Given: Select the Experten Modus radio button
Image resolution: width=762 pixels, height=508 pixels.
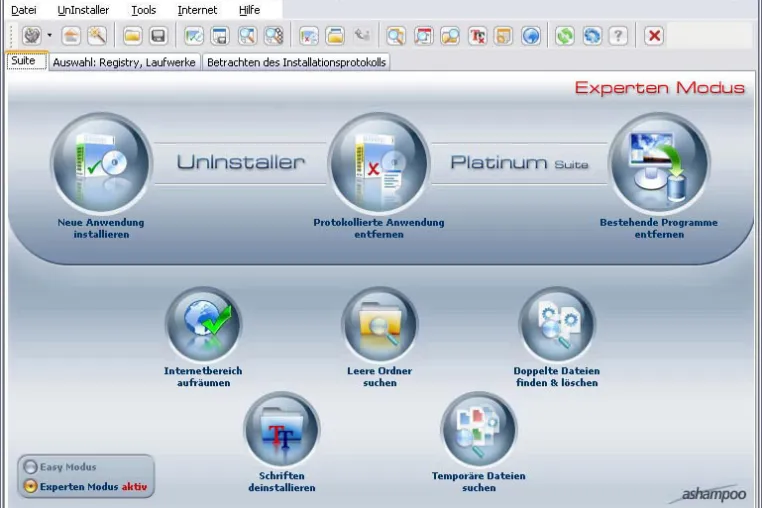Looking at the screenshot, I should pyautogui.click(x=30, y=486).
